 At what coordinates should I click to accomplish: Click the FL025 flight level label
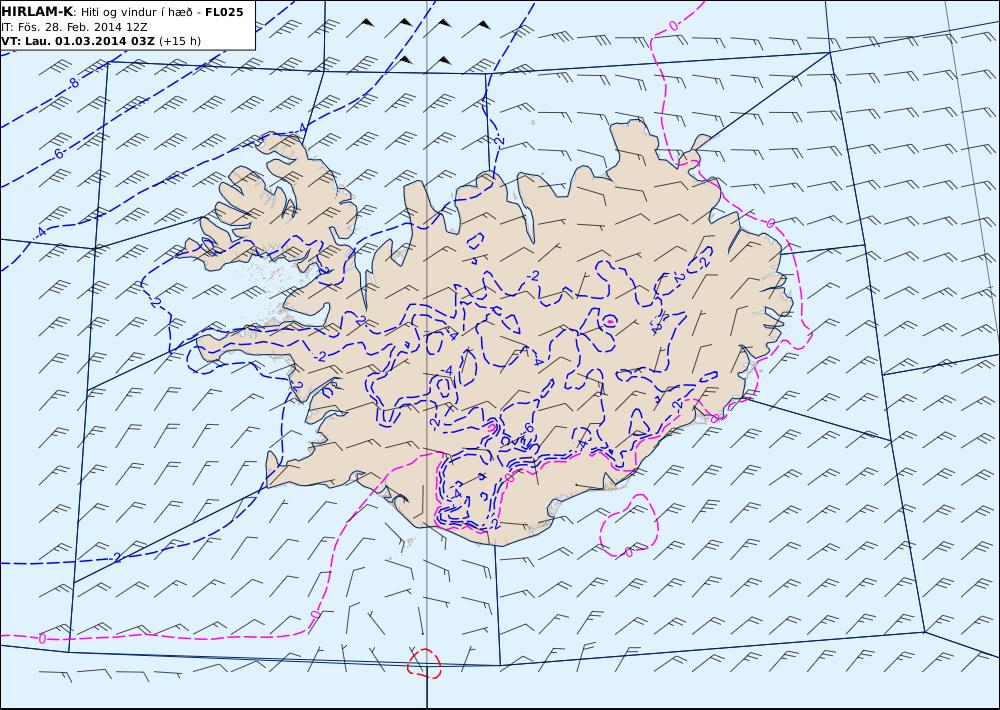click(x=224, y=12)
